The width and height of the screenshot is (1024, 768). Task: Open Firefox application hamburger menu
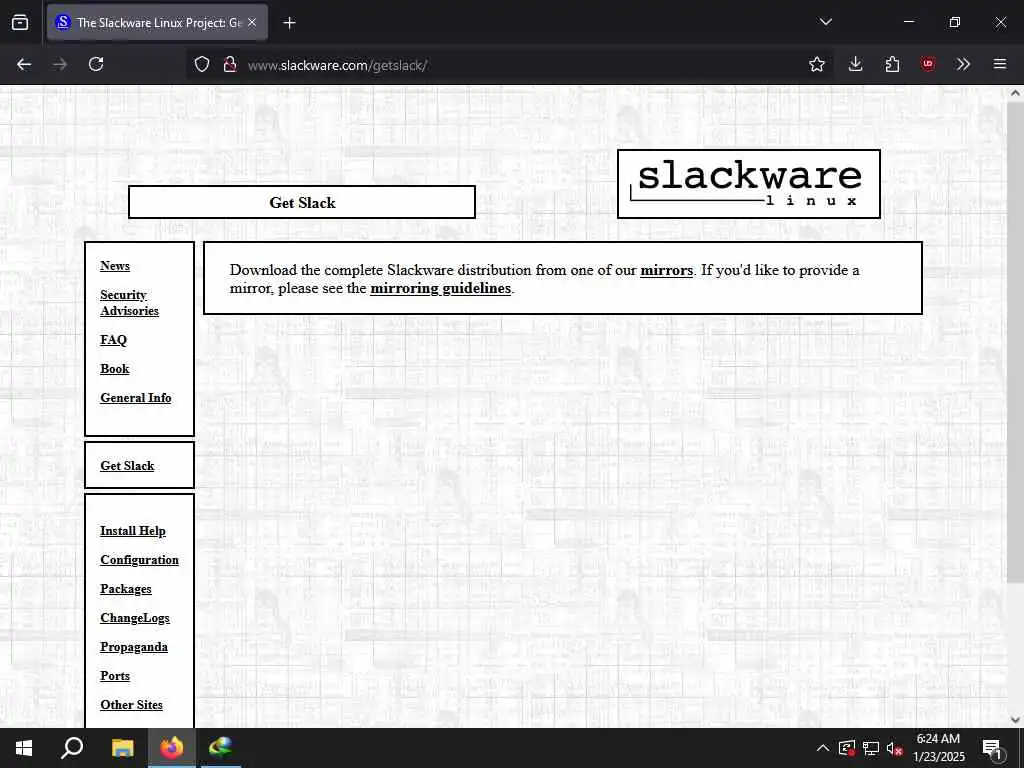[1000, 65]
